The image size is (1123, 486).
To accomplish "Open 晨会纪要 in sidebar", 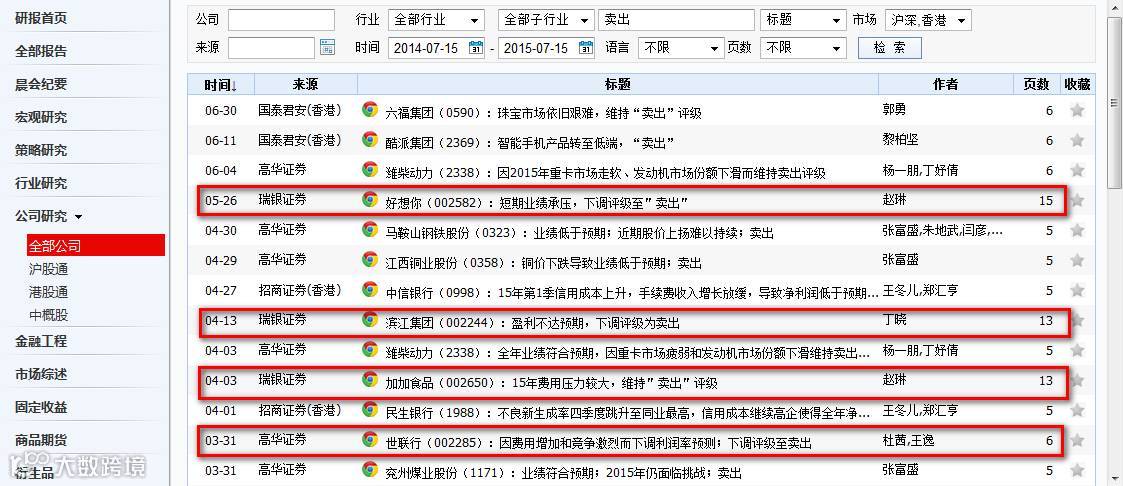I will tap(41, 84).
